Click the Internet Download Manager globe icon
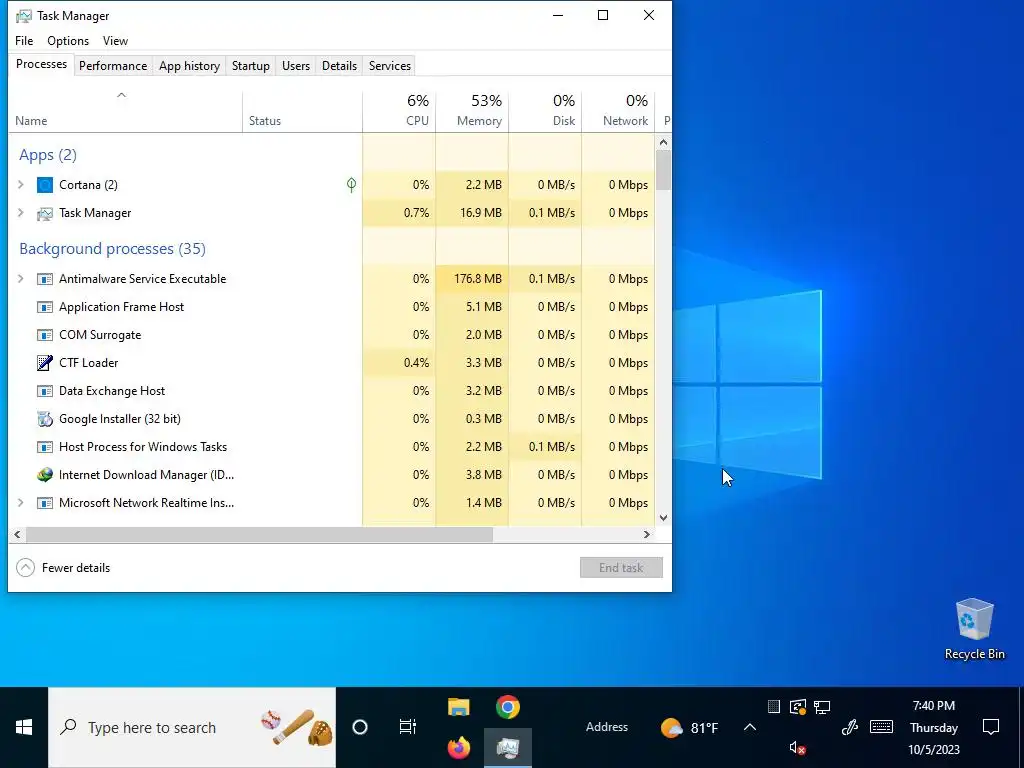The height and width of the screenshot is (768, 1024). tap(44, 475)
